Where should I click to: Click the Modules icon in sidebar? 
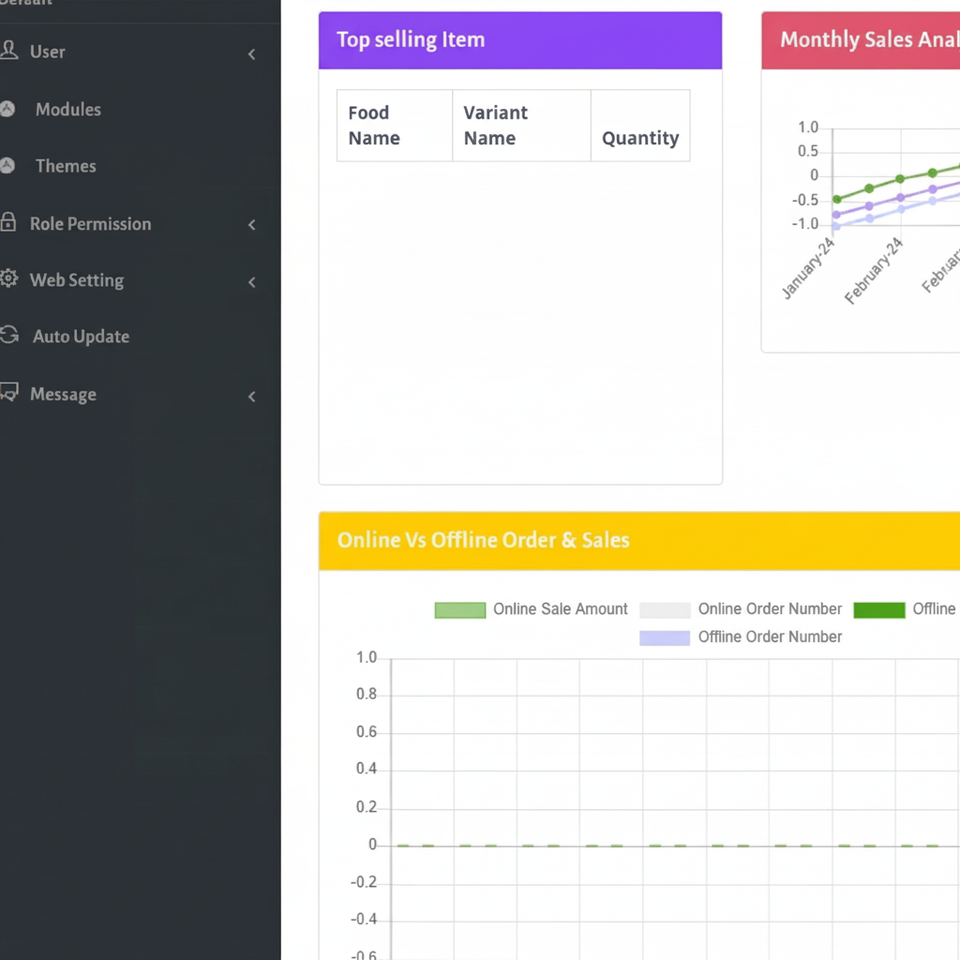click(7, 109)
